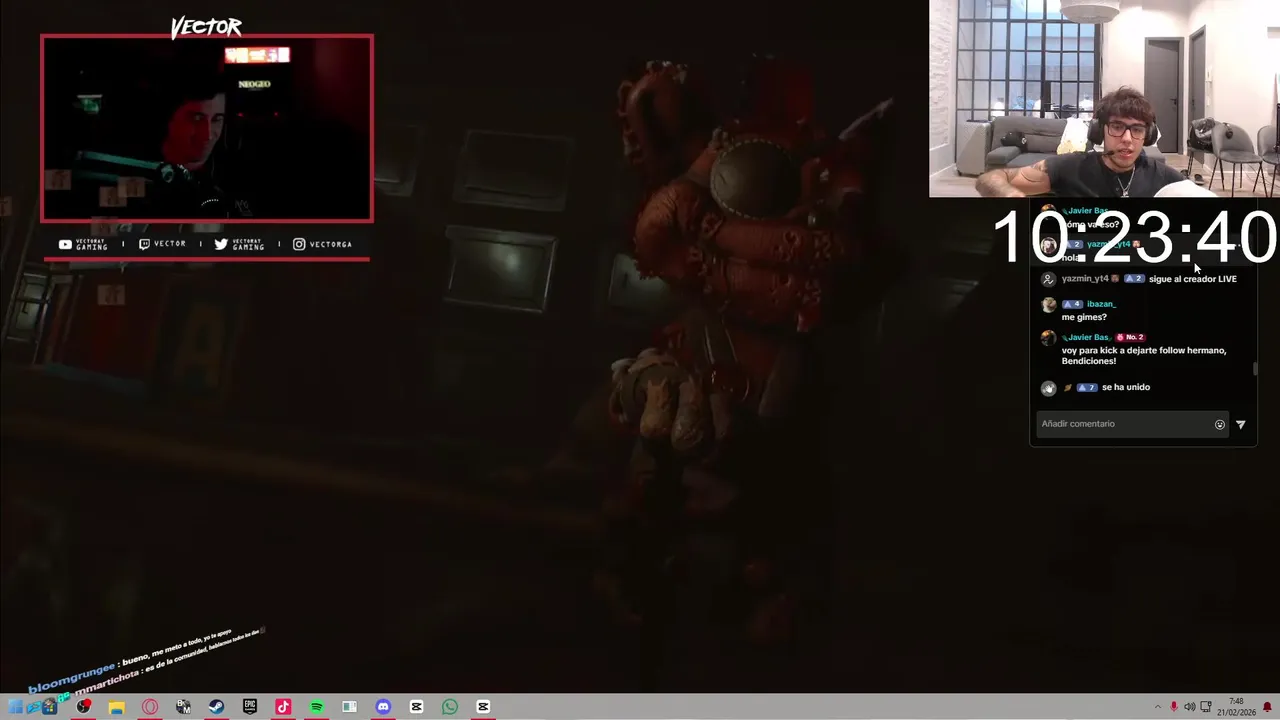
Task: Click the 'me gimes?' chat message
Action: click(1084, 317)
